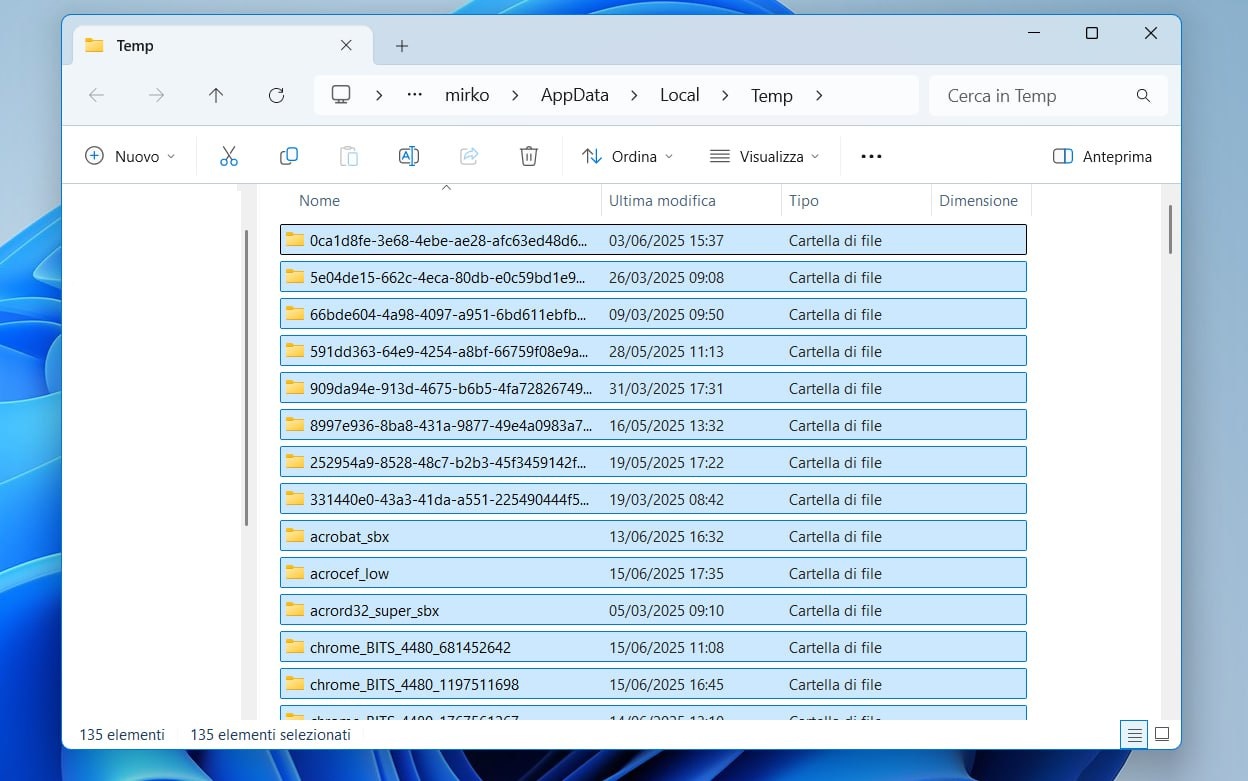Click the PC monitor icon in address bar
This screenshot has width=1248, height=781.
pos(341,95)
